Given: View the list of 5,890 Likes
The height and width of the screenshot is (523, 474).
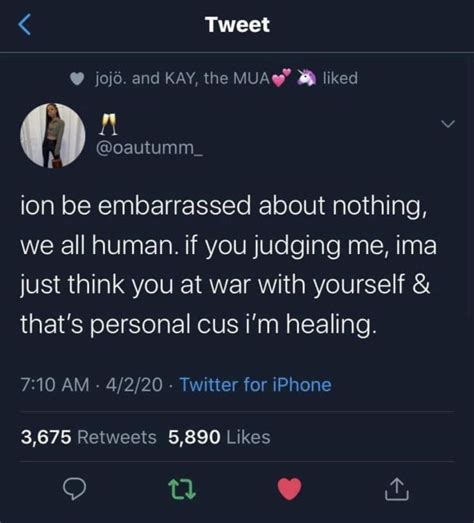Looking at the screenshot, I should [x=219, y=437].
